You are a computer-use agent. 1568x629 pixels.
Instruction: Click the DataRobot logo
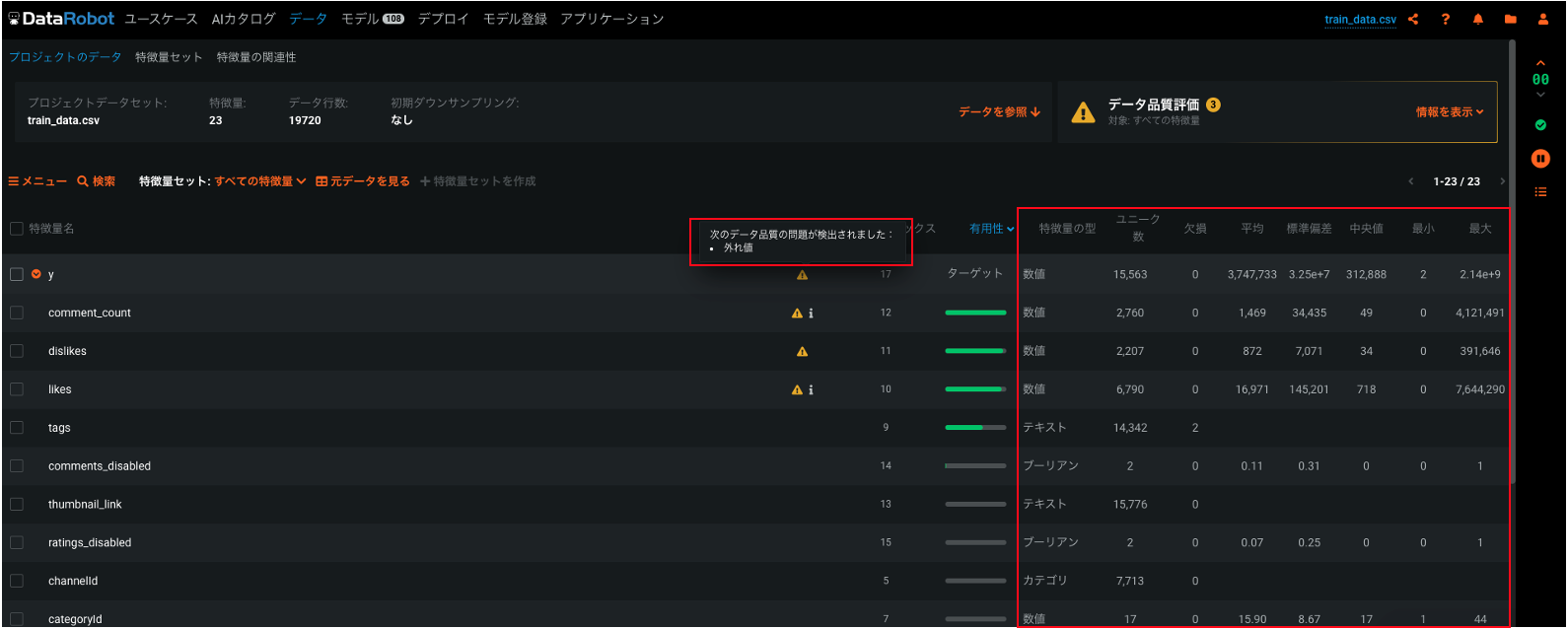click(x=61, y=19)
